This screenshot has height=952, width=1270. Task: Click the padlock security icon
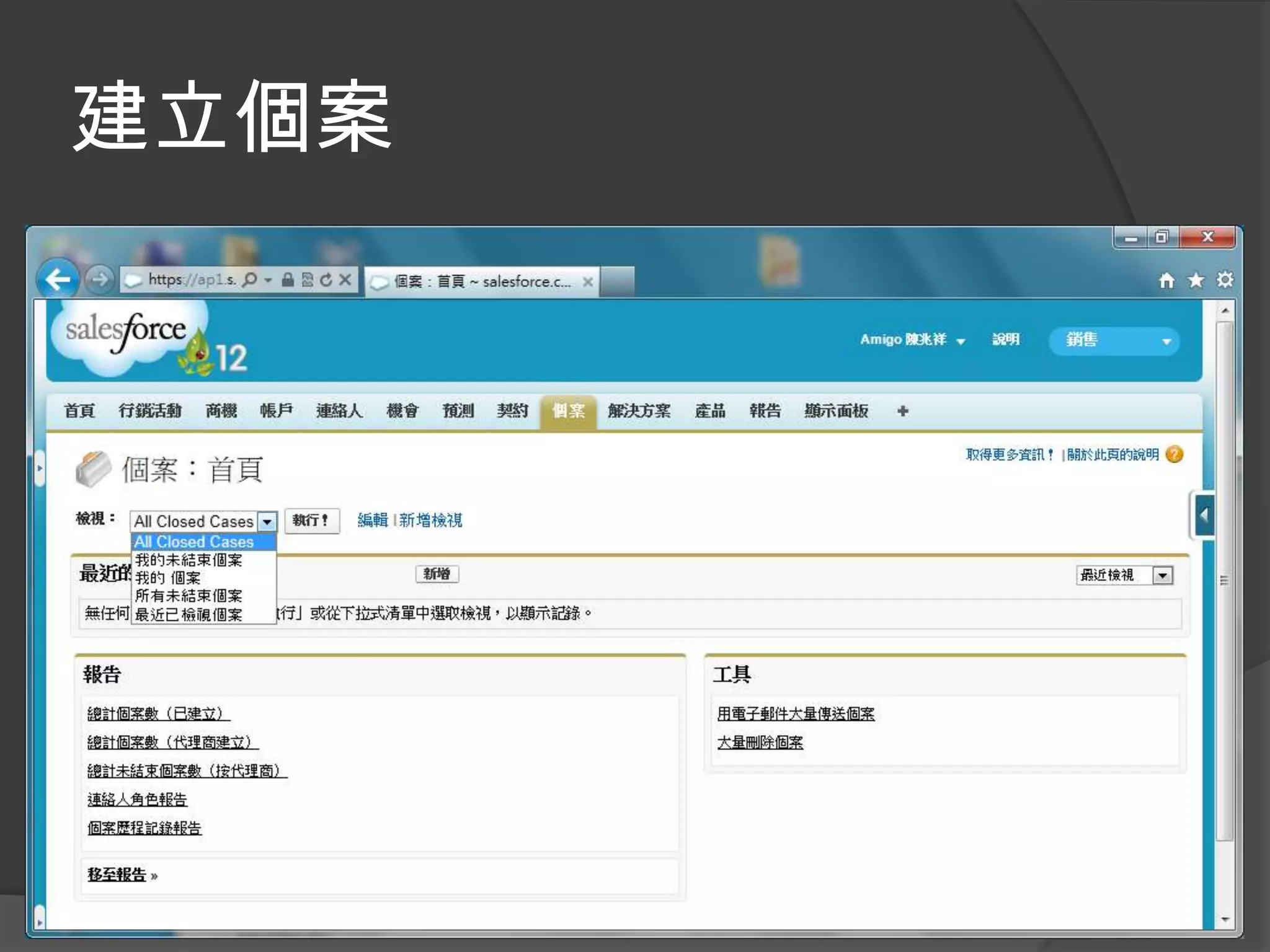[x=287, y=280]
